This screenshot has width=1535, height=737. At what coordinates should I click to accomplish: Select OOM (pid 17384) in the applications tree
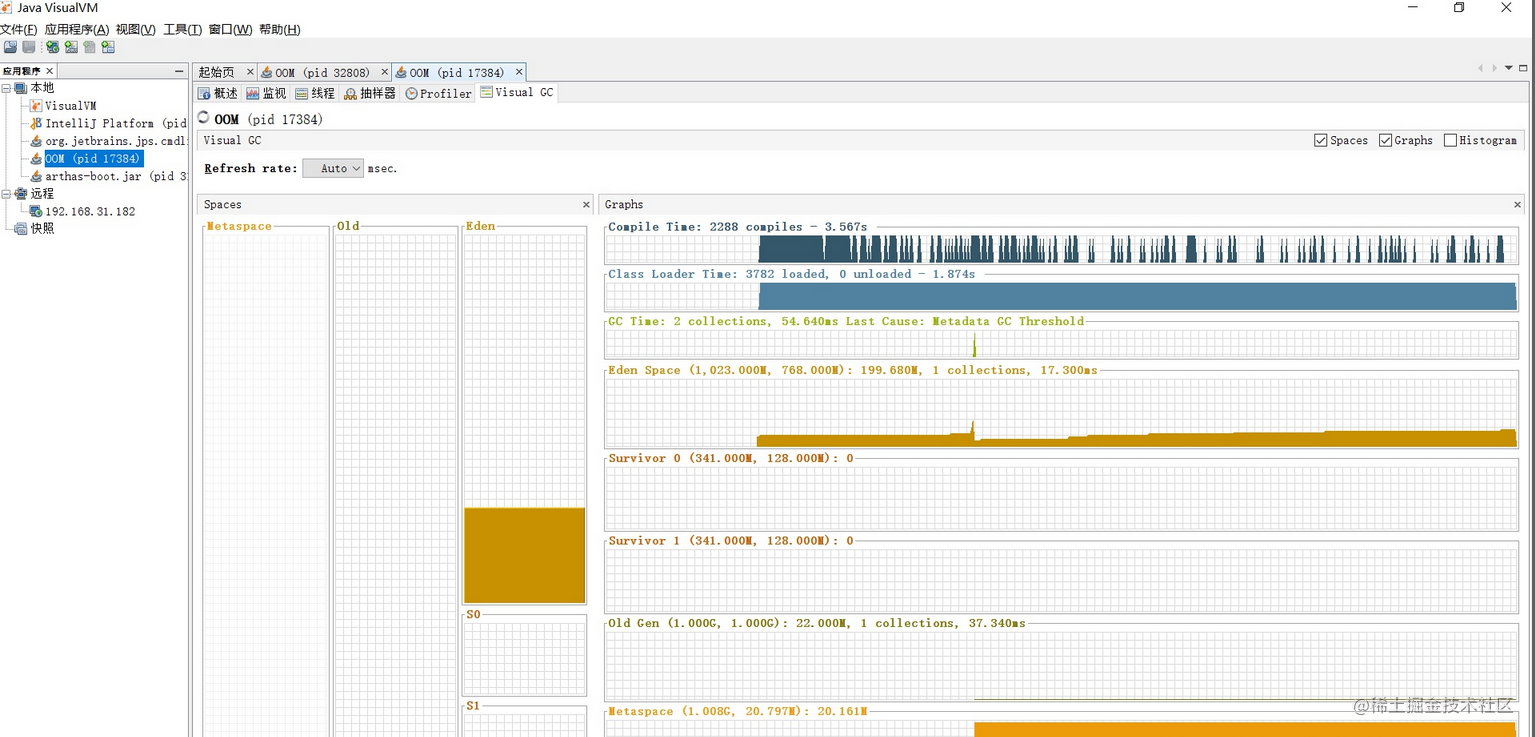pos(94,159)
